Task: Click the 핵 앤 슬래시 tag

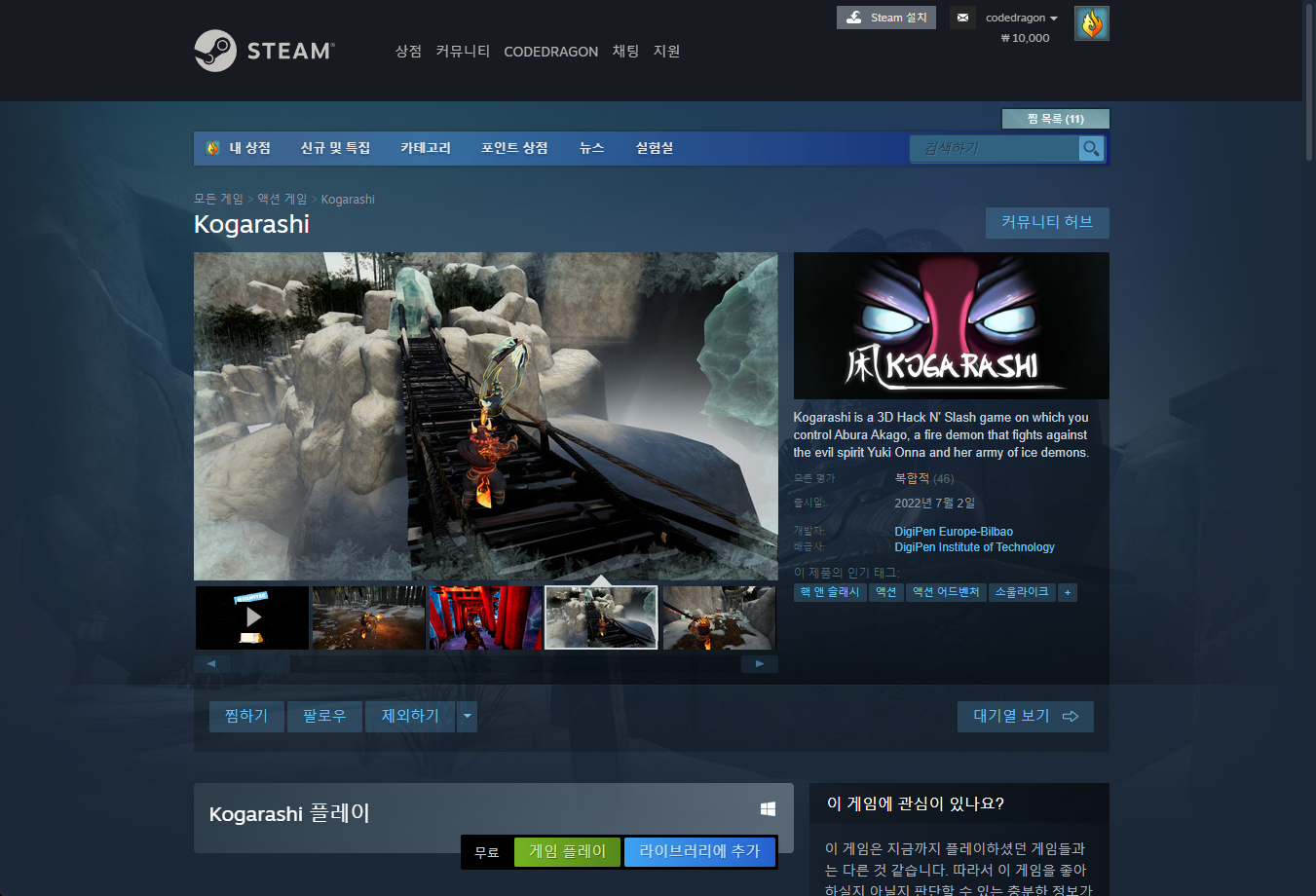Action: pyautogui.click(x=830, y=592)
